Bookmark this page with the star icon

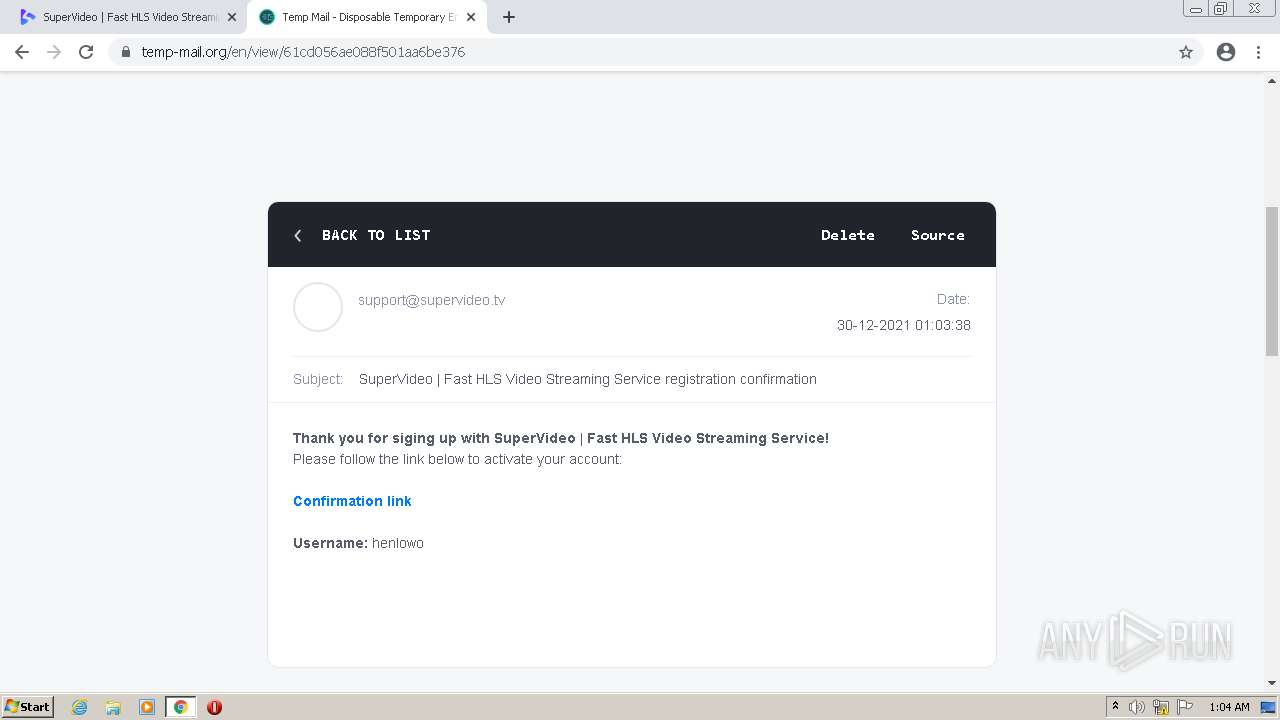1186,52
